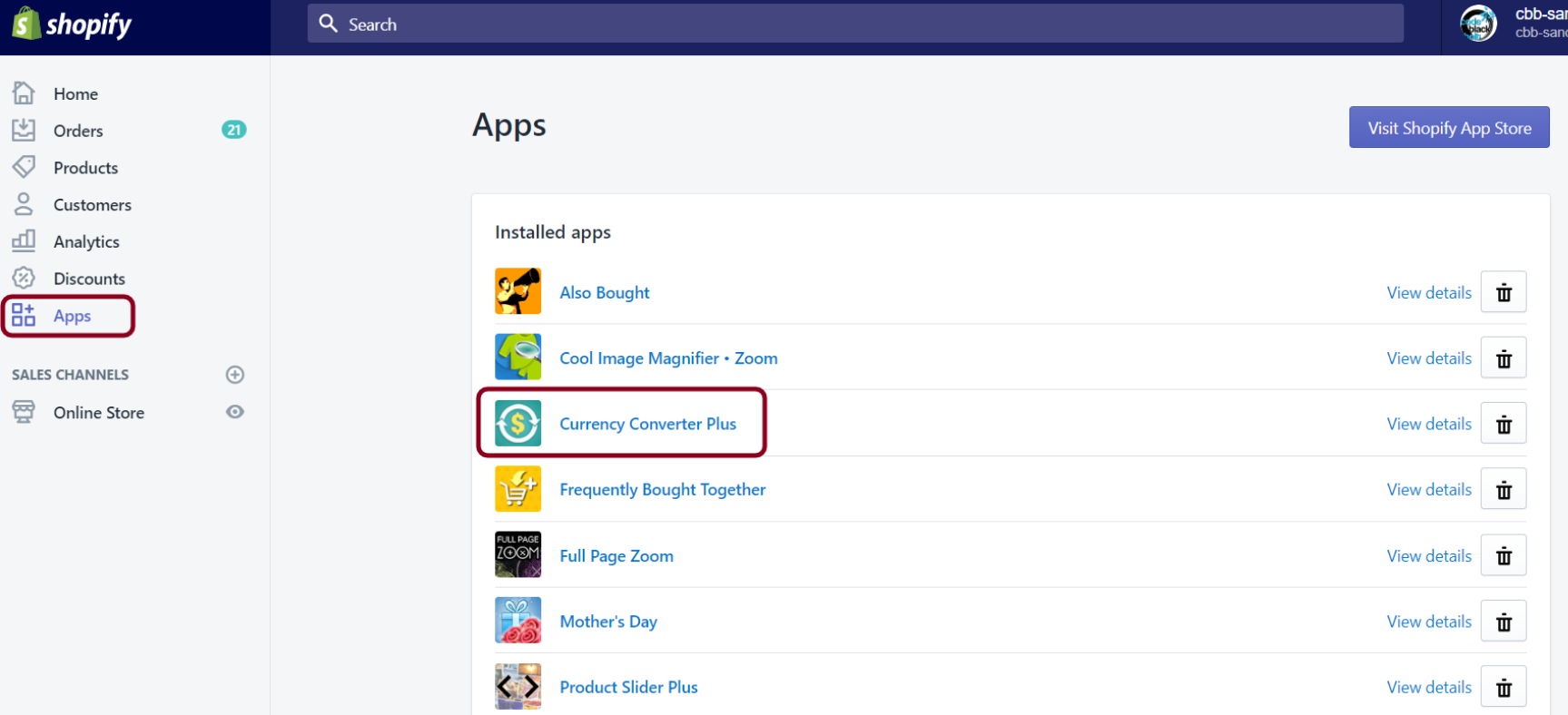Click the Apps grid icon
The height and width of the screenshot is (715, 1568).
click(x=24, y=315)
